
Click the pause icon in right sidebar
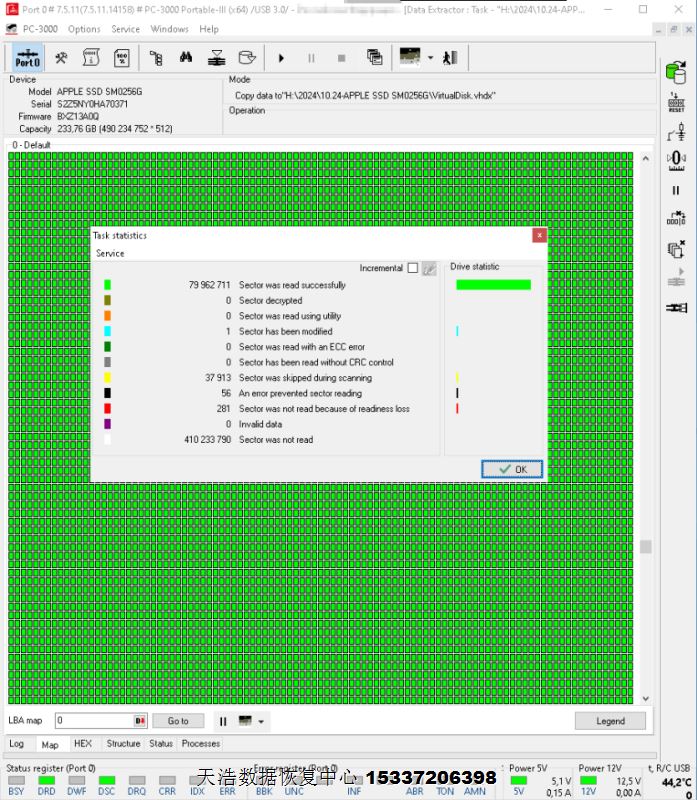(676, 190)
